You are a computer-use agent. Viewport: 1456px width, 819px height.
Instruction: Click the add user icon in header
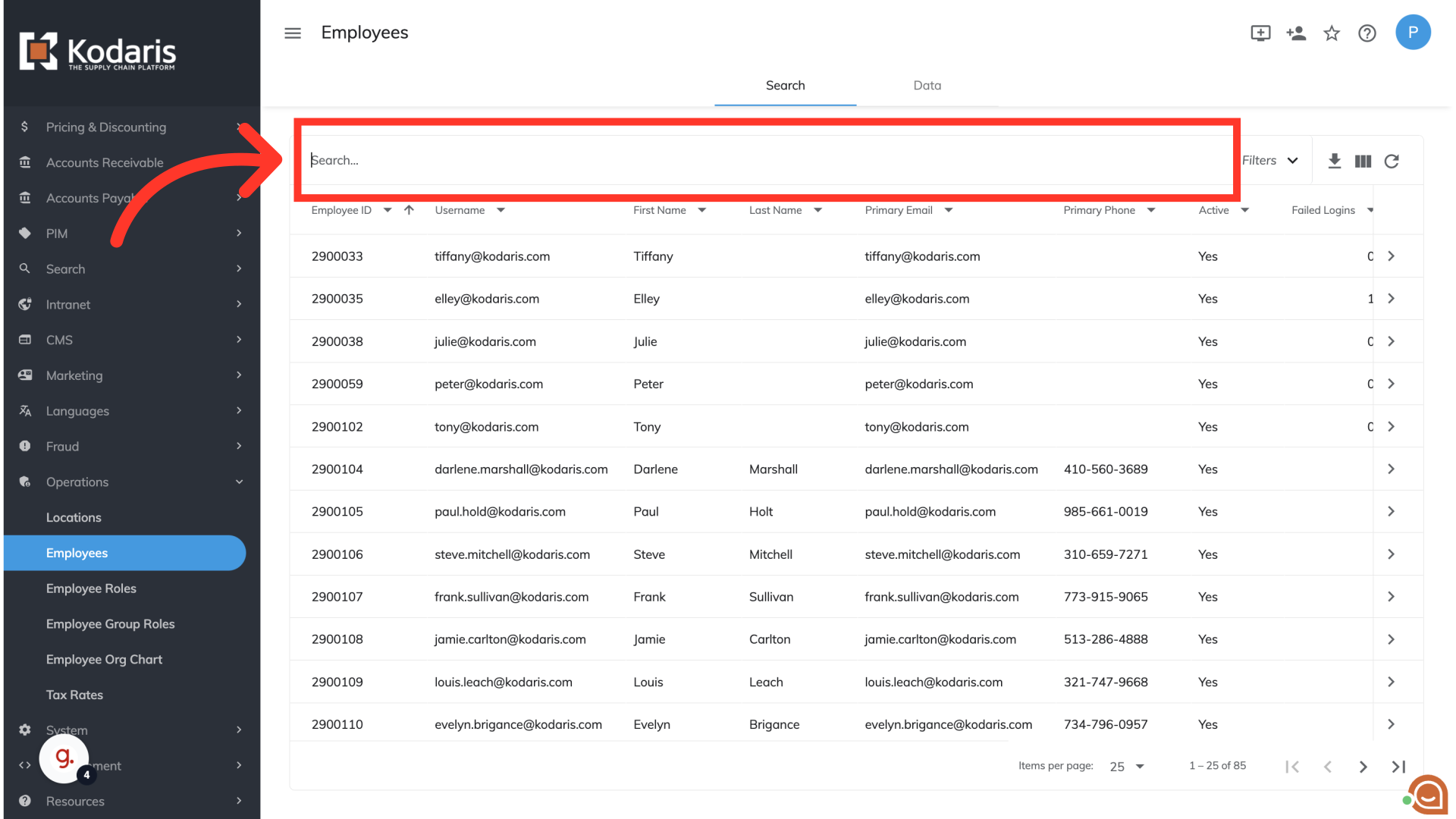(x=1296, y=33)
